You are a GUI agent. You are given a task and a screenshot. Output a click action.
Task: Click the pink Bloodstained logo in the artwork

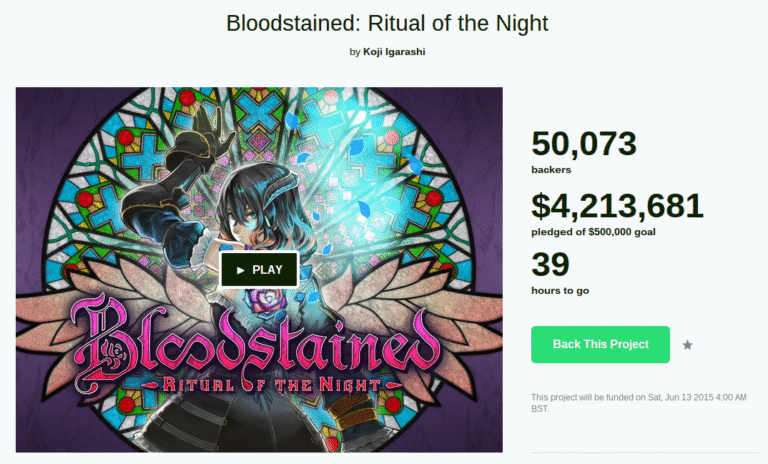(x=256, y=343)
